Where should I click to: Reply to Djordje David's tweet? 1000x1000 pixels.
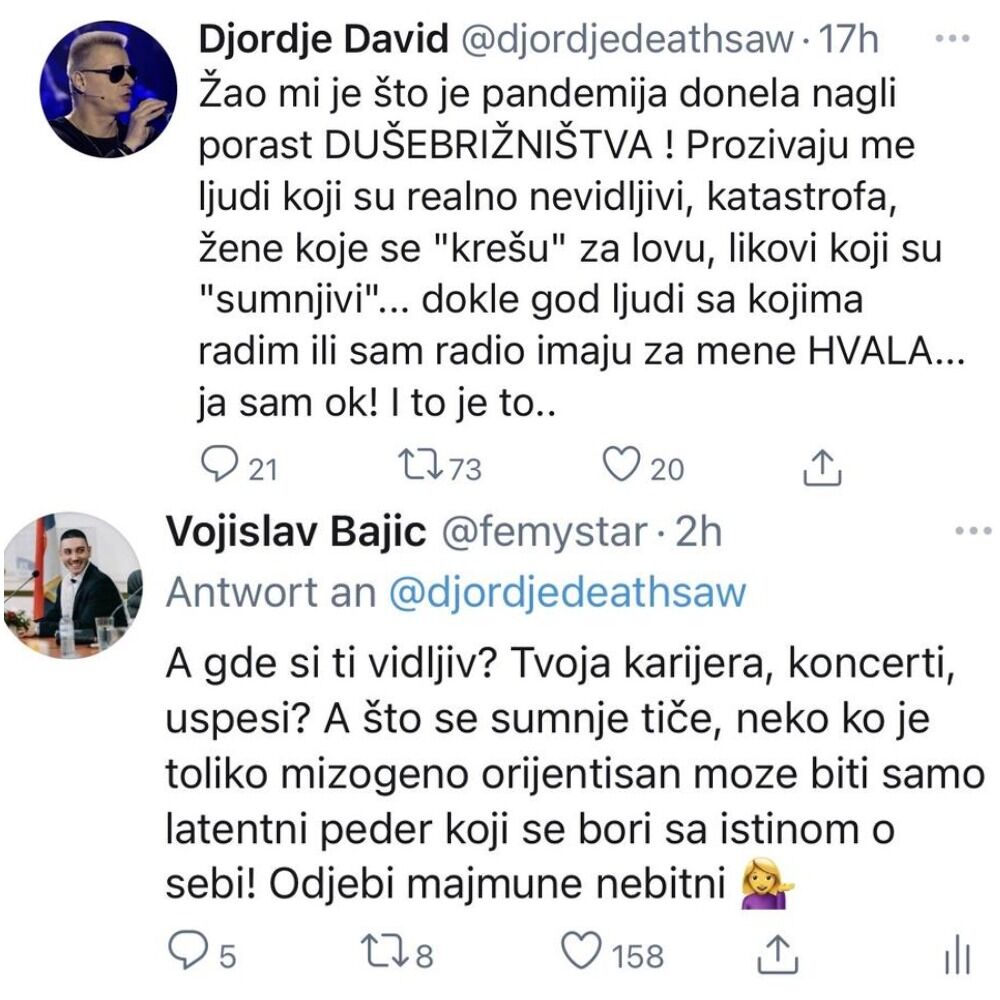click(x=218, y=464)
